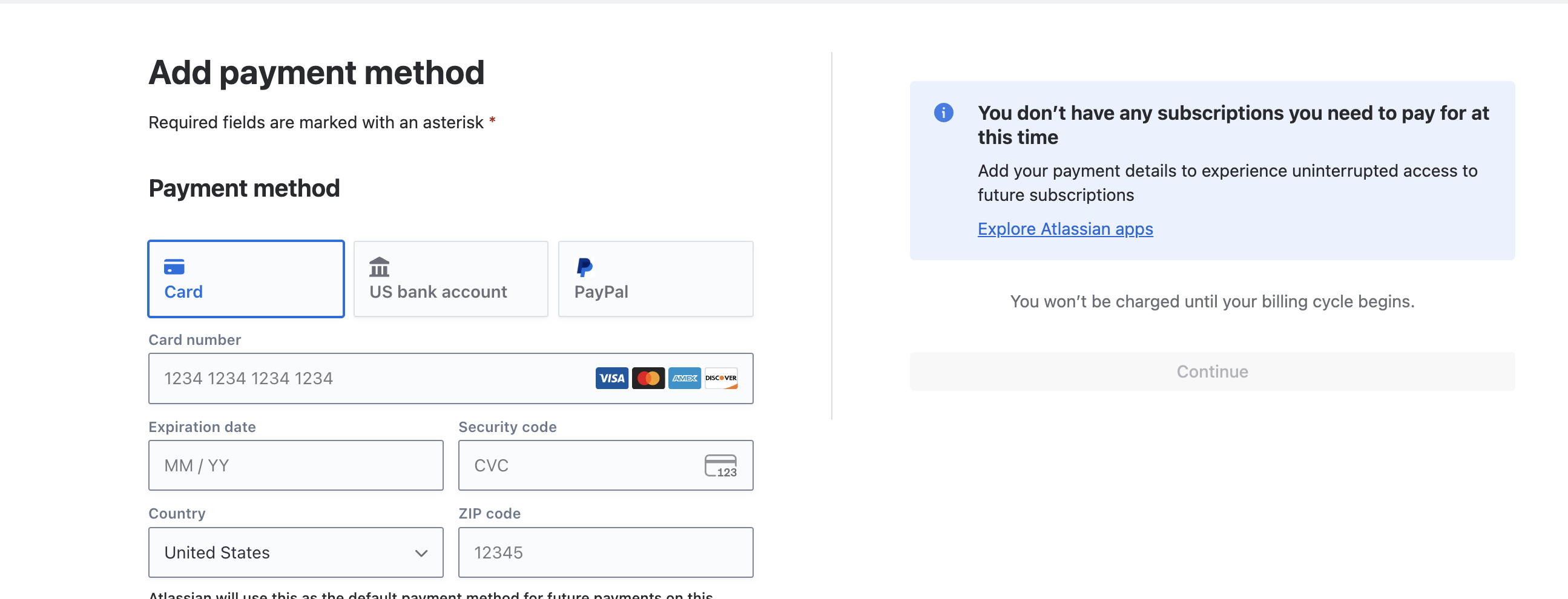The height and width of the screenshot is (599, 1568).
Task: Click the CVC card hint icon
Action: (720, 466)
